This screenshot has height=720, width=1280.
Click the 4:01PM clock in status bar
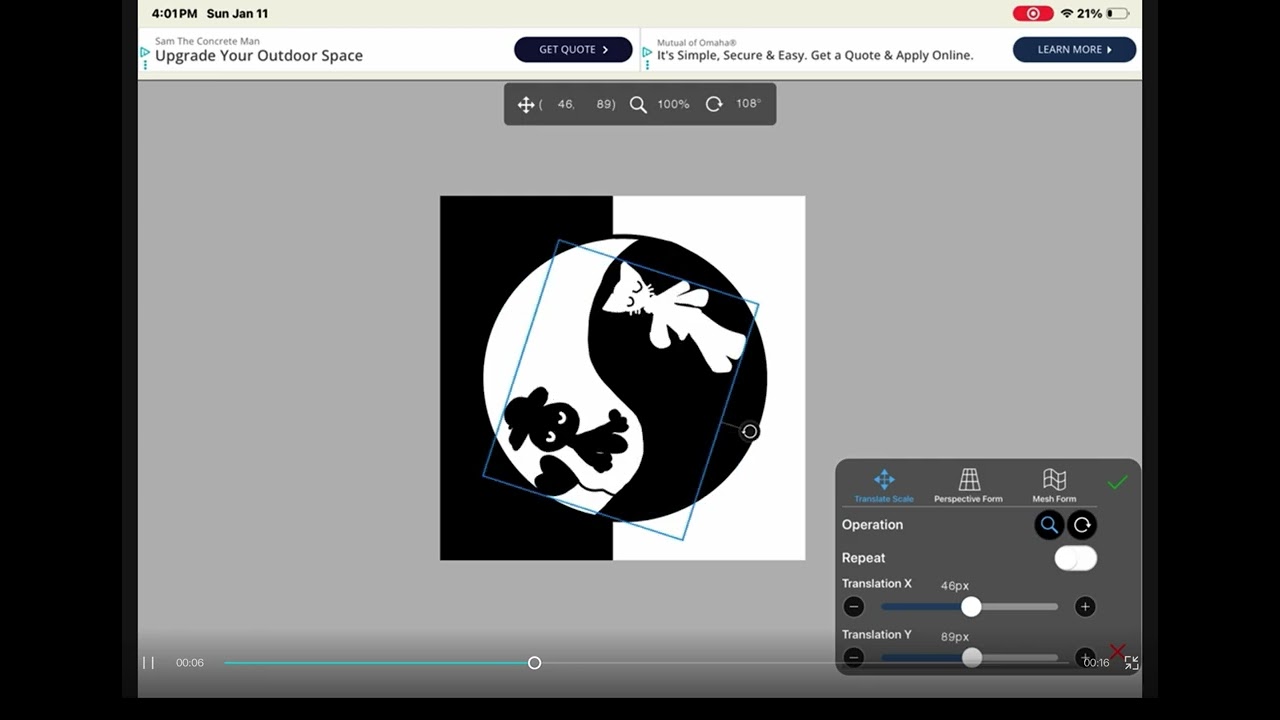click(x=175, y=13)
